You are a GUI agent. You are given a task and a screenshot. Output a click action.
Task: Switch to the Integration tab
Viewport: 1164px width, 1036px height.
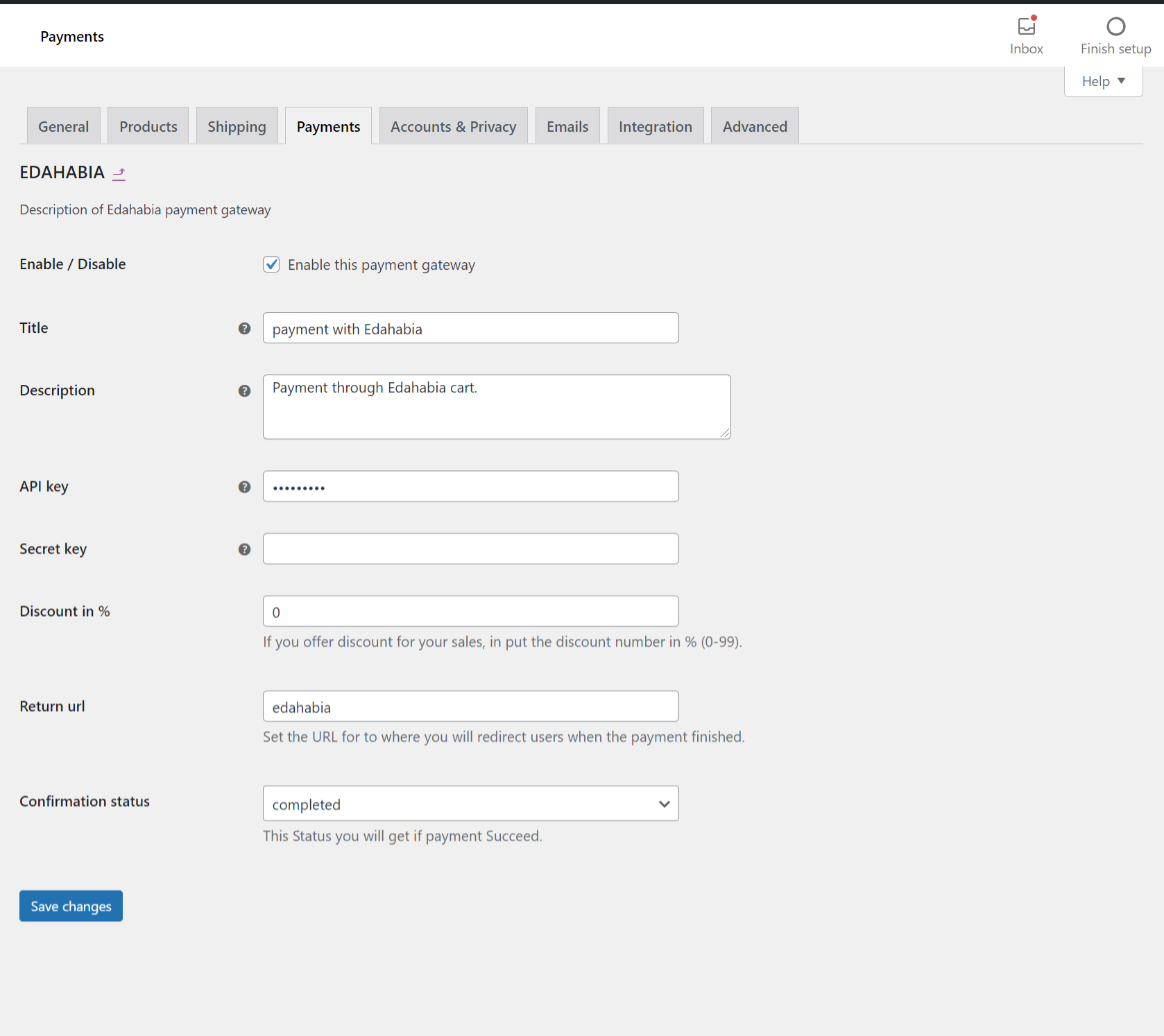(x=655, y=126)
